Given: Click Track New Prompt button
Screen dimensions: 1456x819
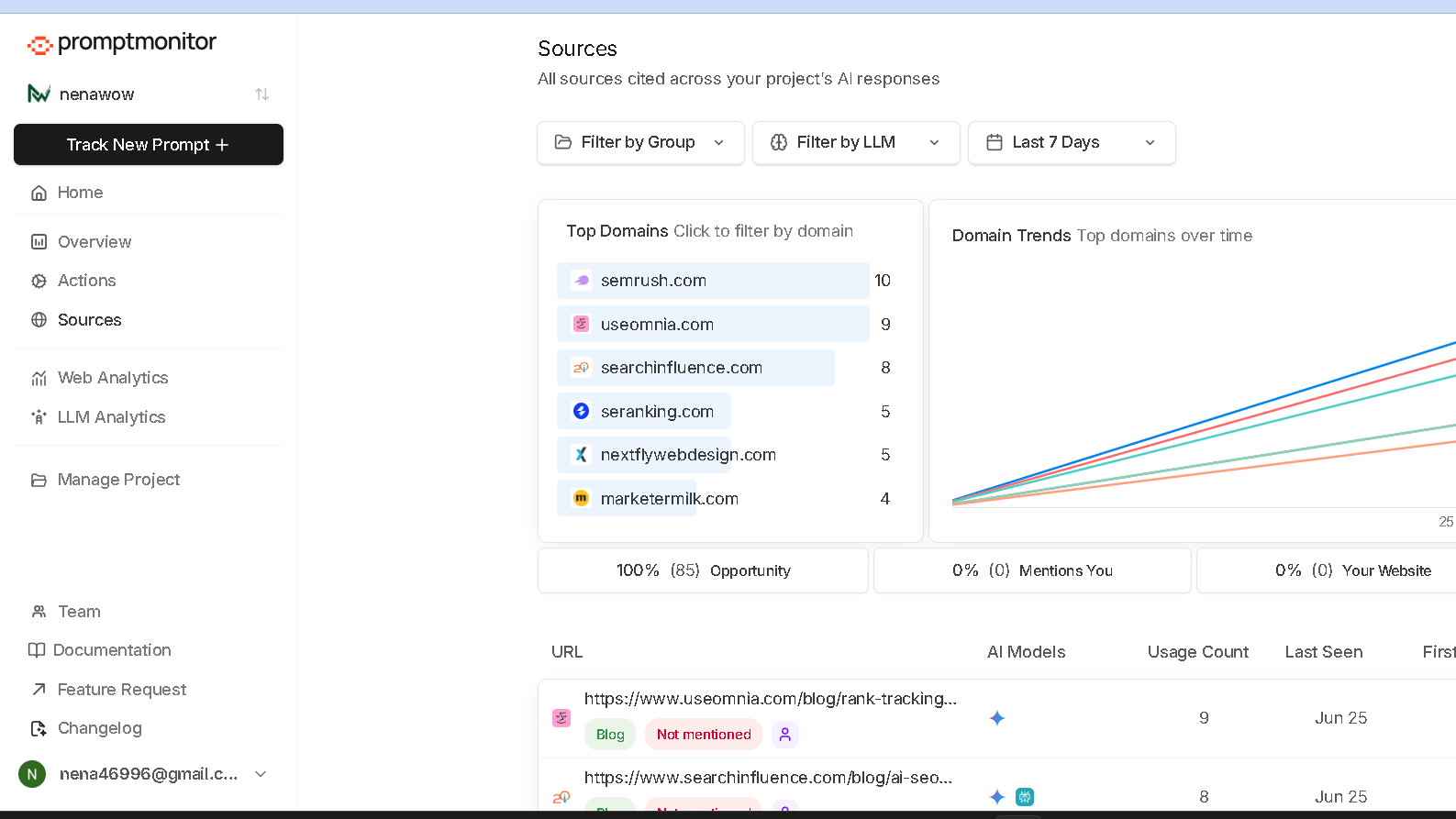Looking at the screenshot, I should (x=149, y=145).
